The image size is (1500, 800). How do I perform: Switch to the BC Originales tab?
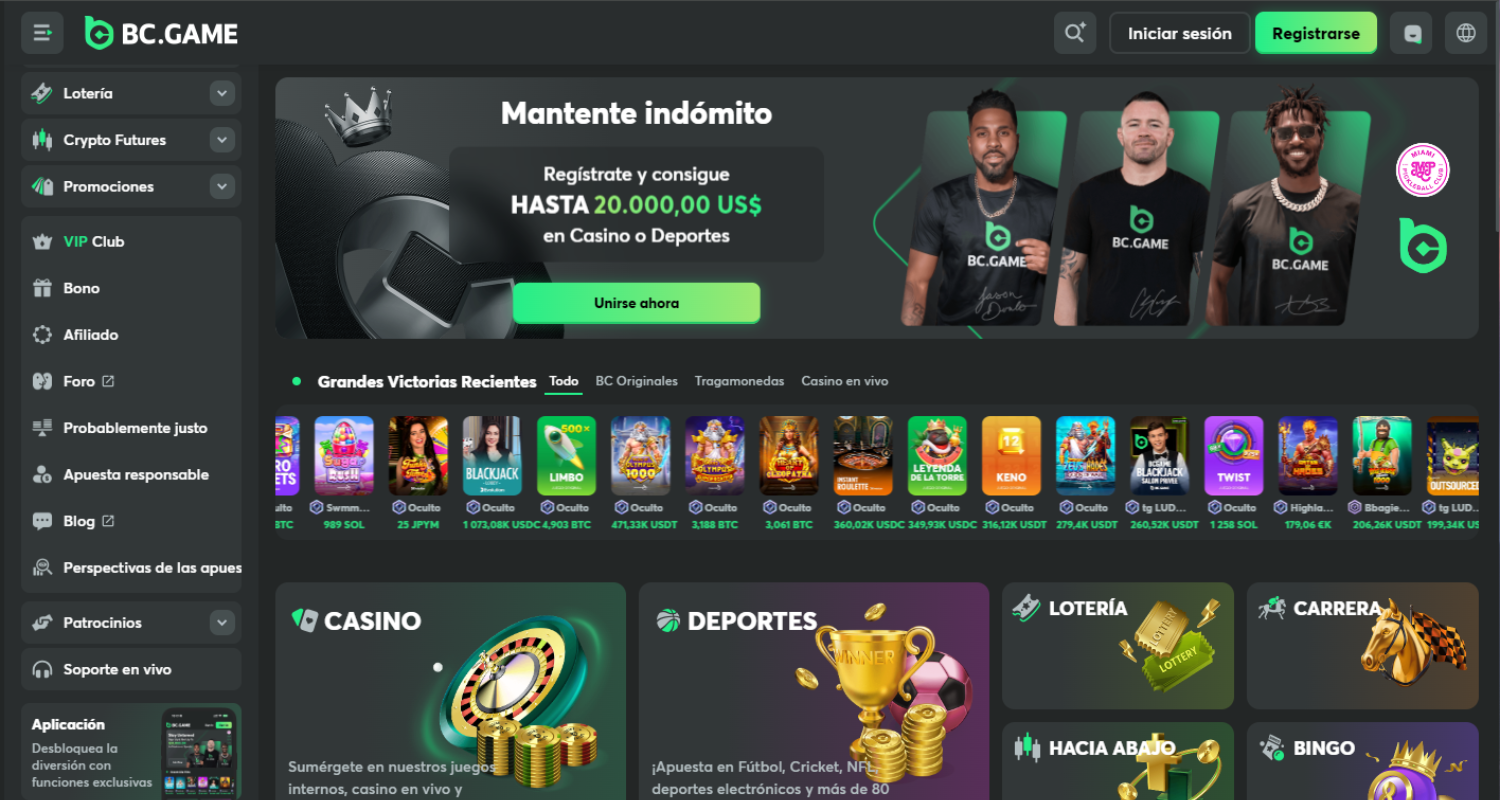[x=636, y=381]
